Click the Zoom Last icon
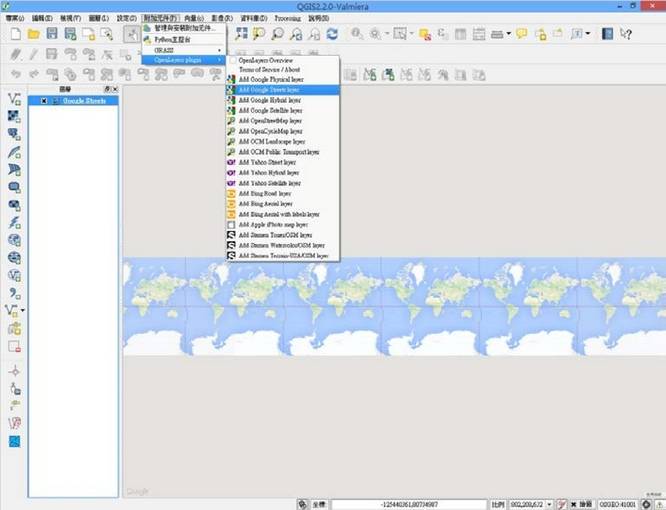The width and height of the screenshot is (666, 510). pos(296,34)
